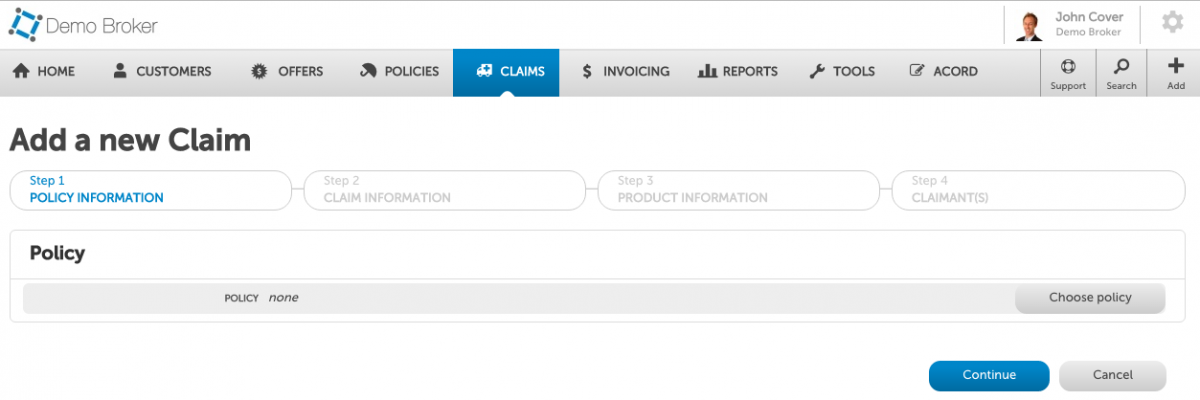Select Step 2 Claim Information
This screenshot has height=400, width=1200.
(x=444, y=190)
